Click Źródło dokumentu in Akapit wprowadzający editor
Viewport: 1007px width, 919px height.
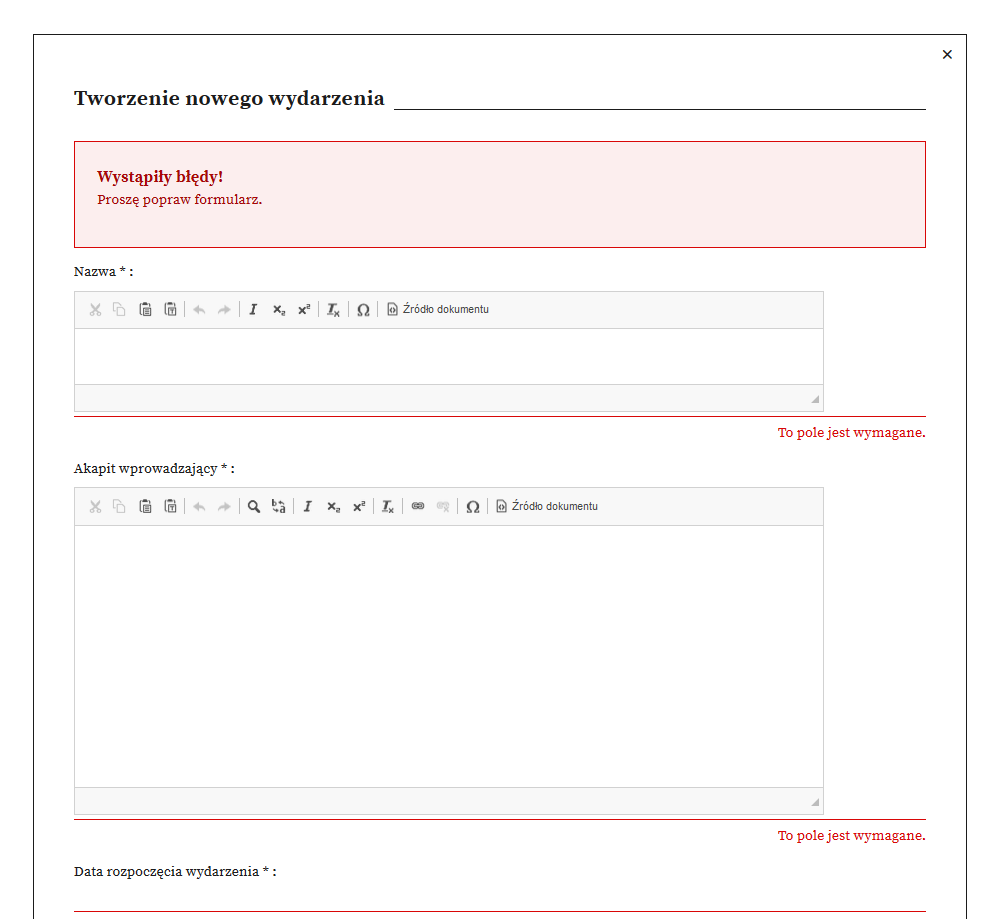coord(547,507)
